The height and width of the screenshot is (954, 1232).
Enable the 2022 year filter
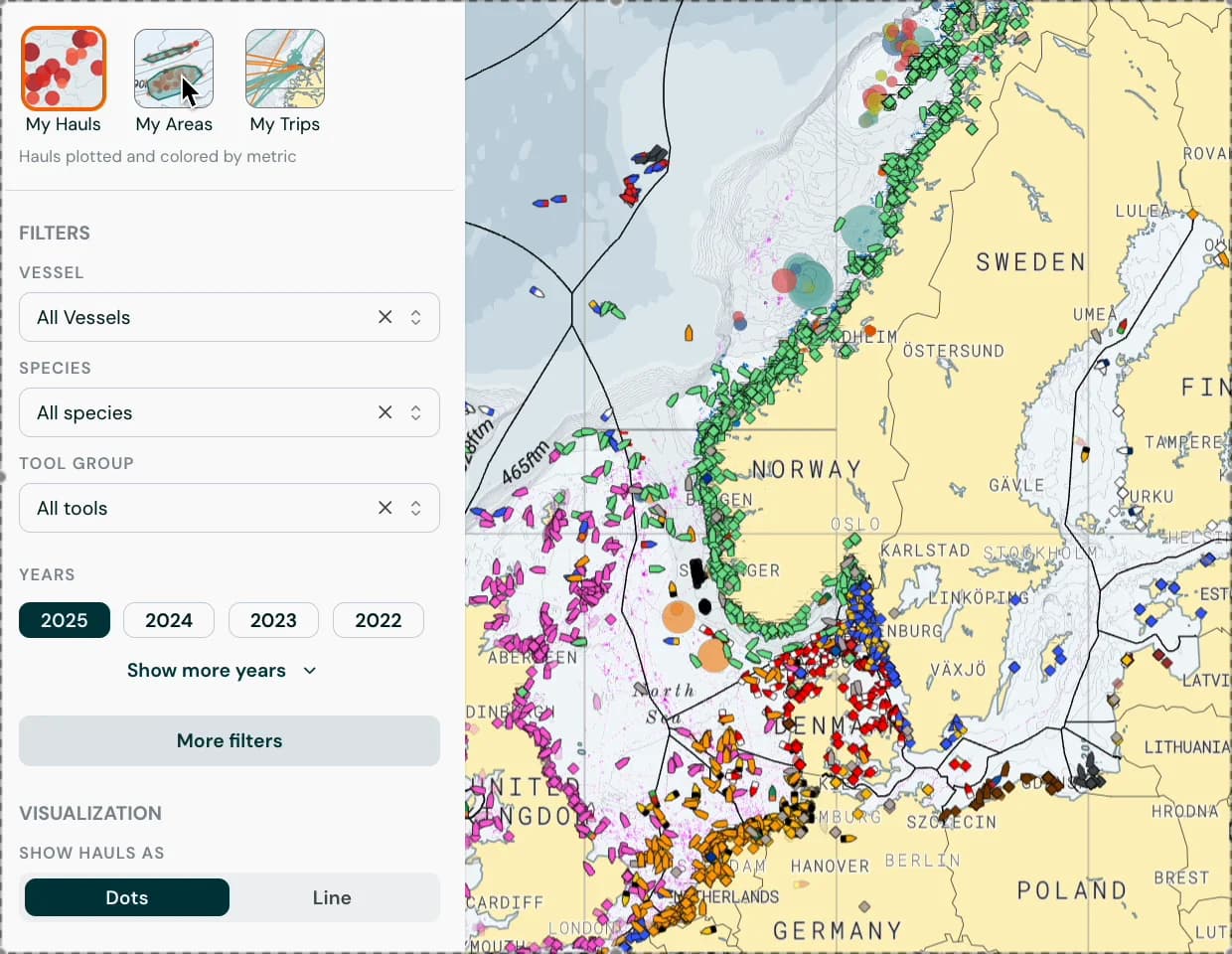(379, 620)
